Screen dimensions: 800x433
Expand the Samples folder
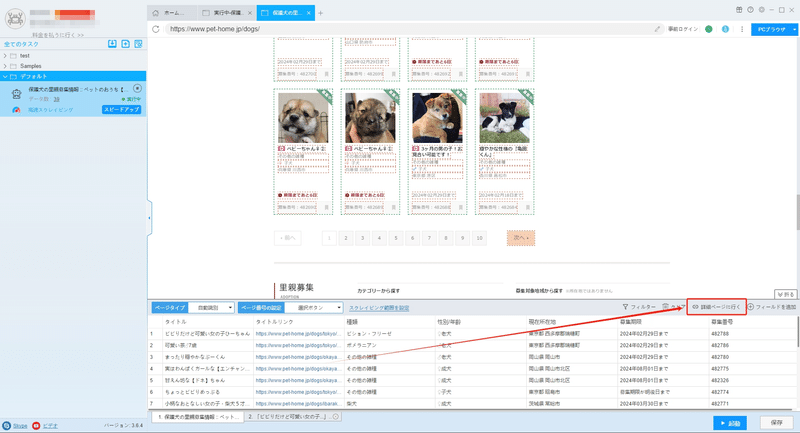pyautogui.click(x=5, y=66)
